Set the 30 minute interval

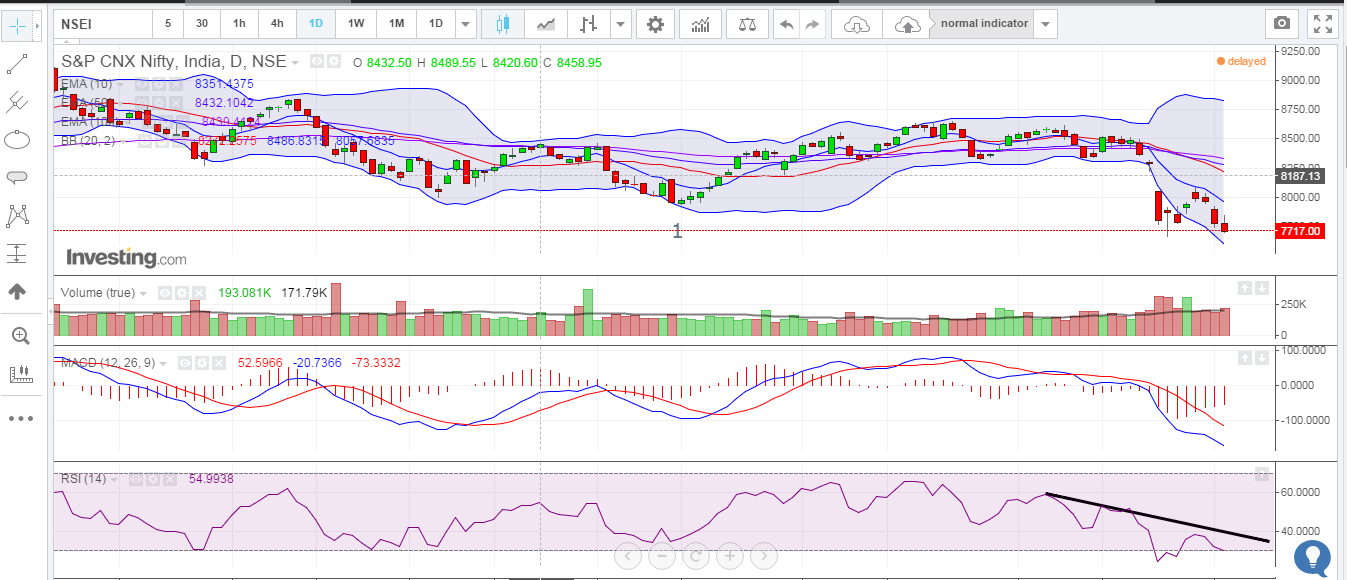point(203,23)
